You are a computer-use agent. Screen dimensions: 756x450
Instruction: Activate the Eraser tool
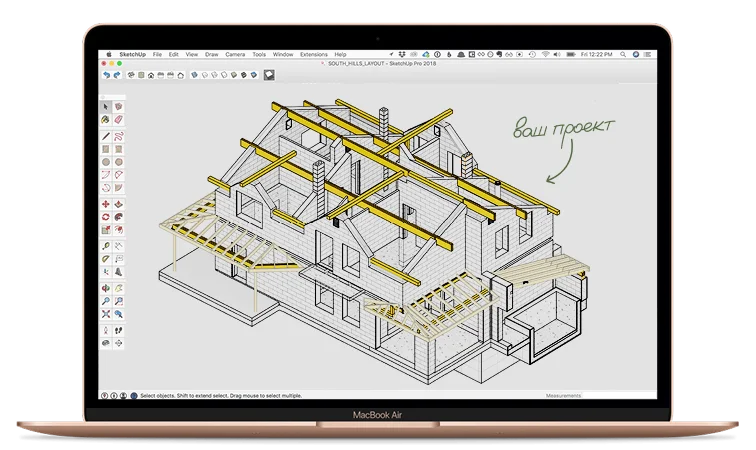click(x=118, y=119)
